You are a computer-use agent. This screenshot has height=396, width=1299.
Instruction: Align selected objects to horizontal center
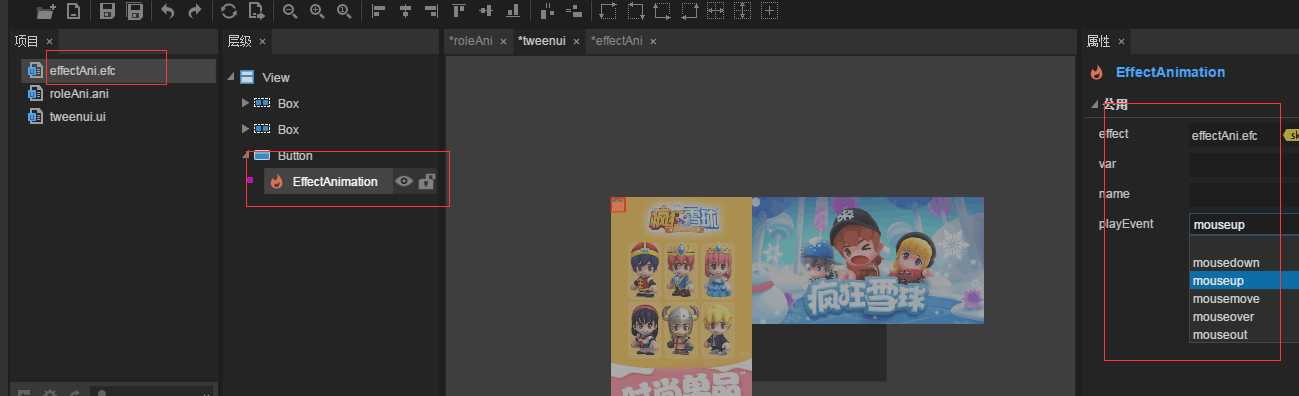pos(405,12)
